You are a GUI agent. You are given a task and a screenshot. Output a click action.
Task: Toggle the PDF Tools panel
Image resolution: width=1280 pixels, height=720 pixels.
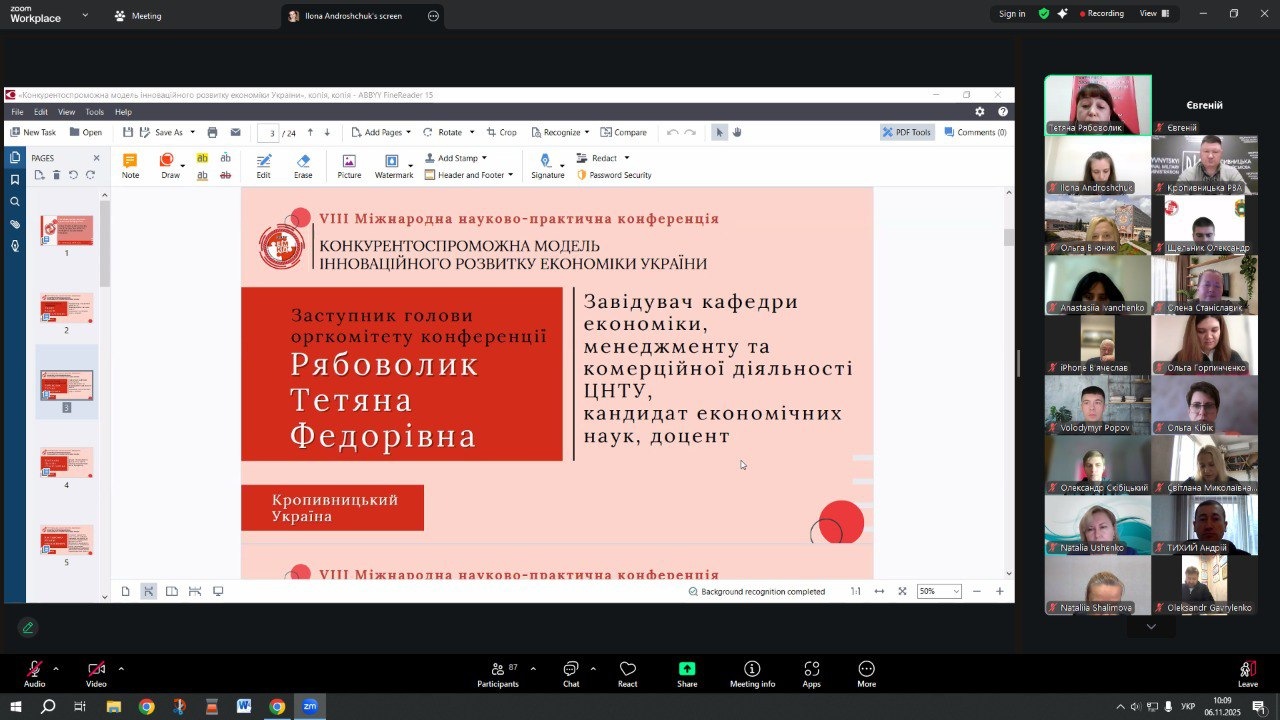click(x=907, y=132)
